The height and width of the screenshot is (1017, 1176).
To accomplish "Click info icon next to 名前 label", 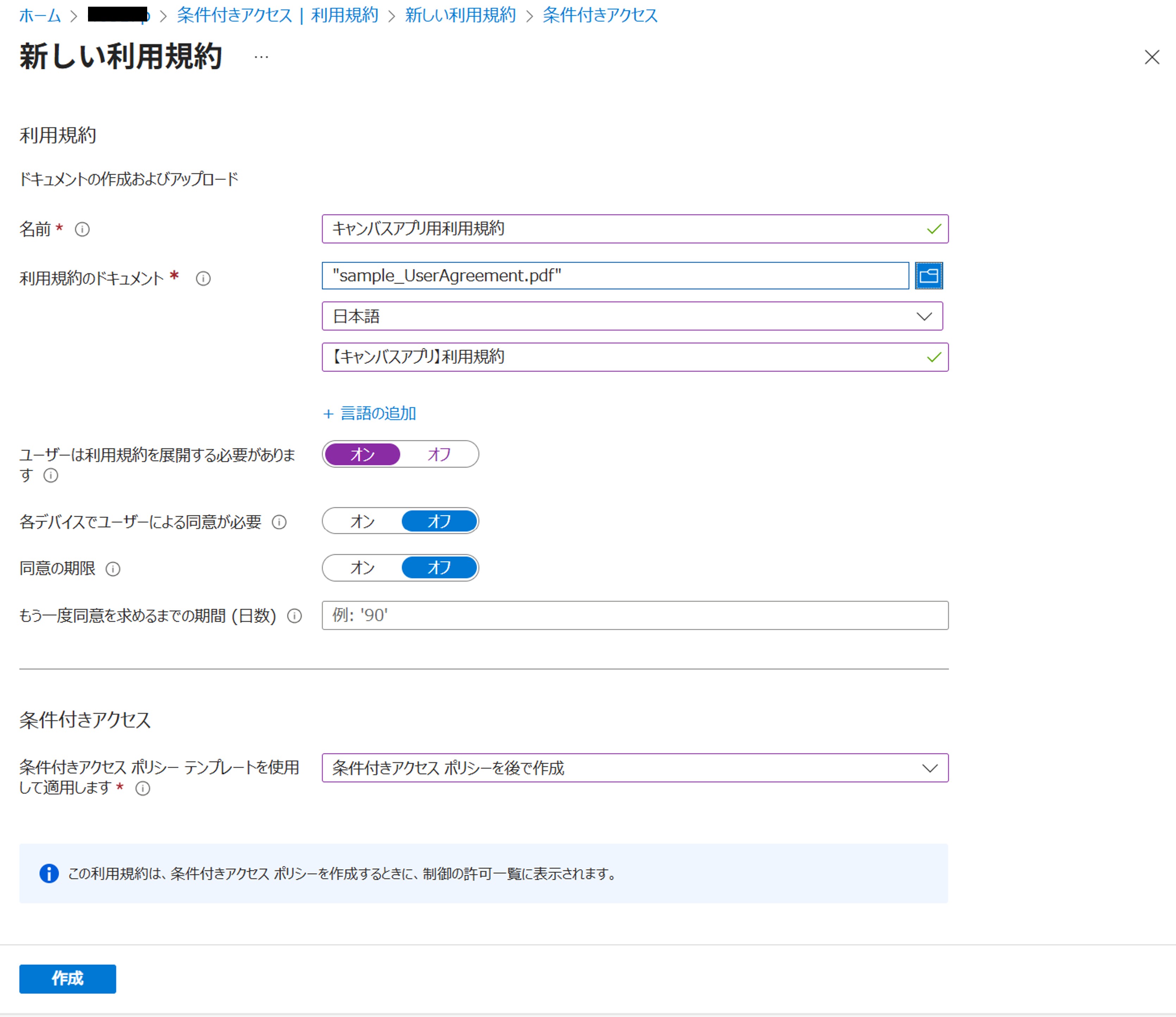I will [x=82, y=229].
